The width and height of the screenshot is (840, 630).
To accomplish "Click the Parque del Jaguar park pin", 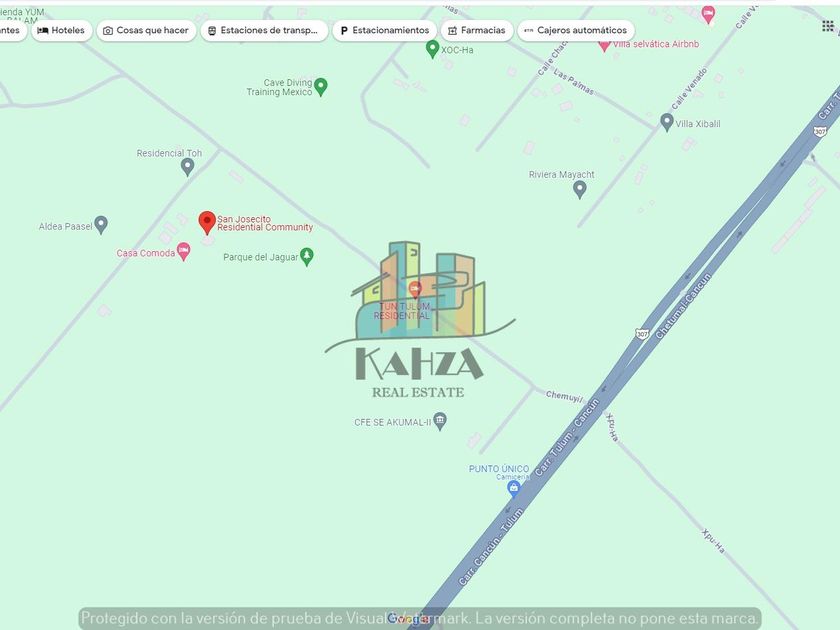I will pyautogui.click(x=306, y=257).
